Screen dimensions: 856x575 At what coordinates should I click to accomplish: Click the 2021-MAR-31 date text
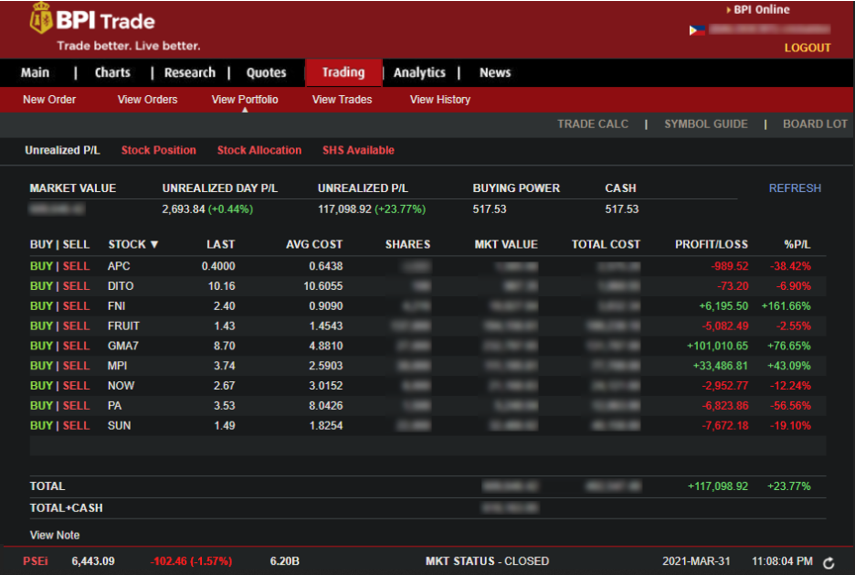(696, 561)
